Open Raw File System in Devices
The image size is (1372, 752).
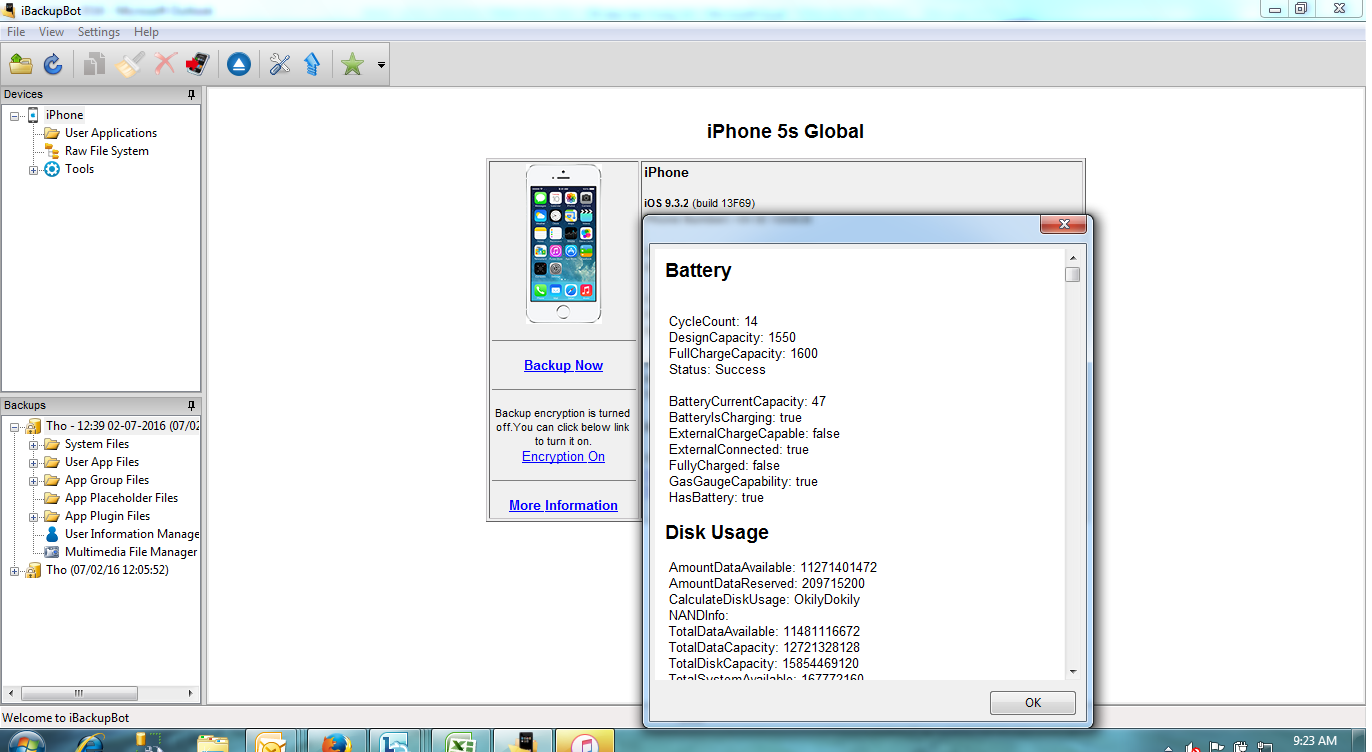[107, 151]
